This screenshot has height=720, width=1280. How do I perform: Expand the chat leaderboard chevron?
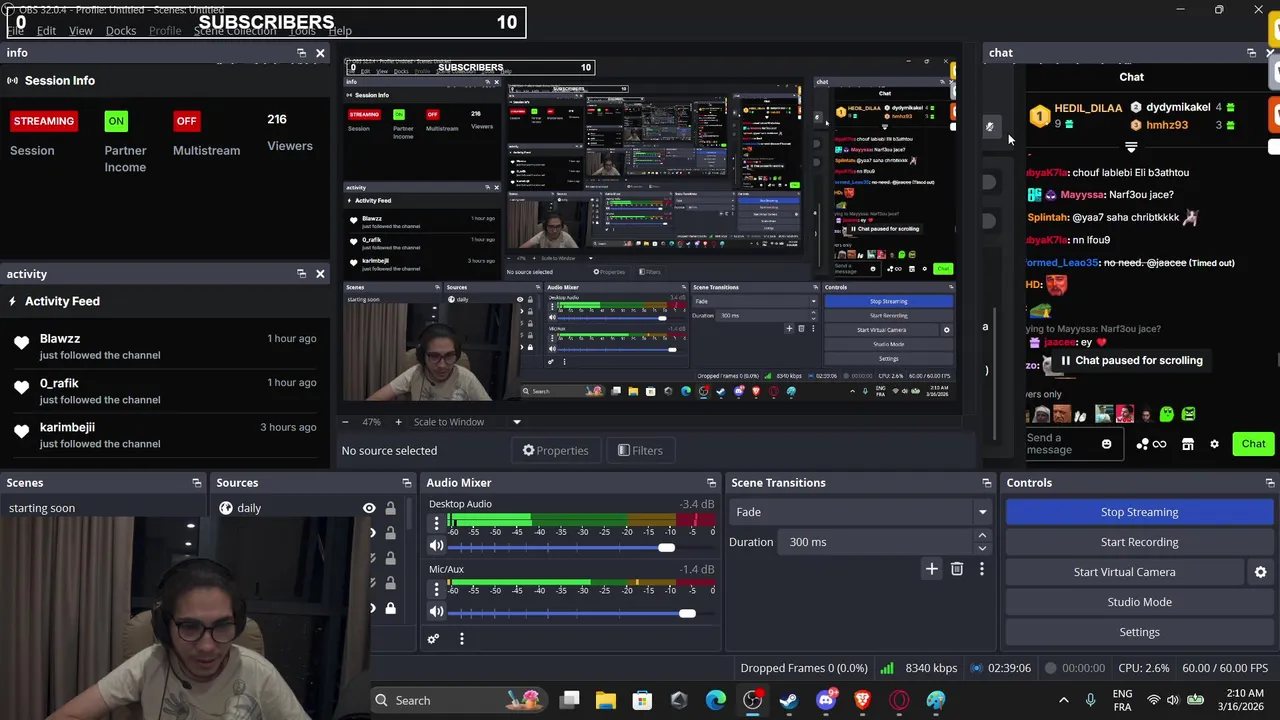(x=1131, y=147)
